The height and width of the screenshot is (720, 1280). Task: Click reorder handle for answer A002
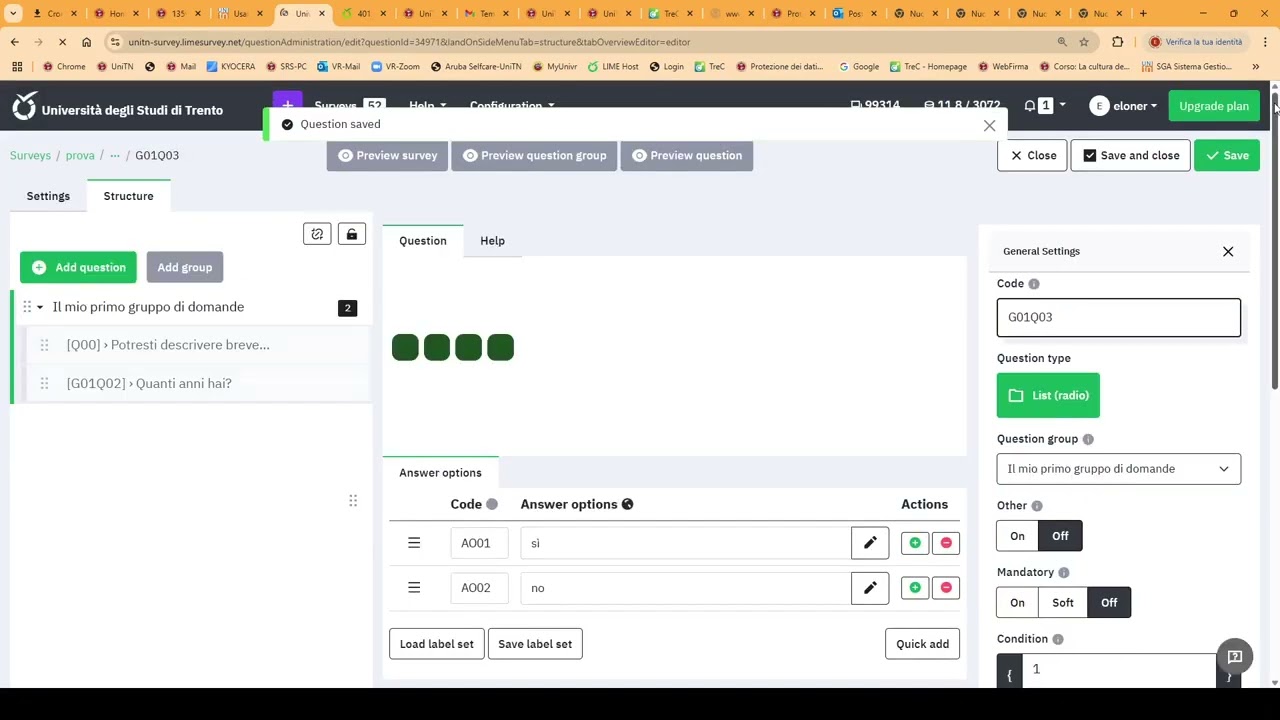[x=414, y=588]
